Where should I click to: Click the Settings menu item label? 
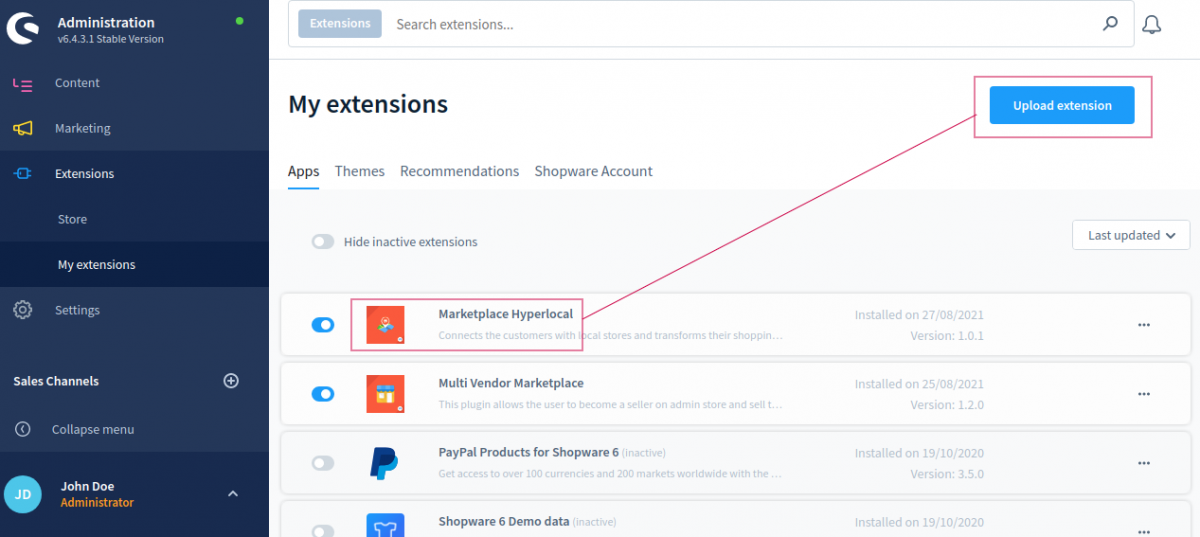77,310
